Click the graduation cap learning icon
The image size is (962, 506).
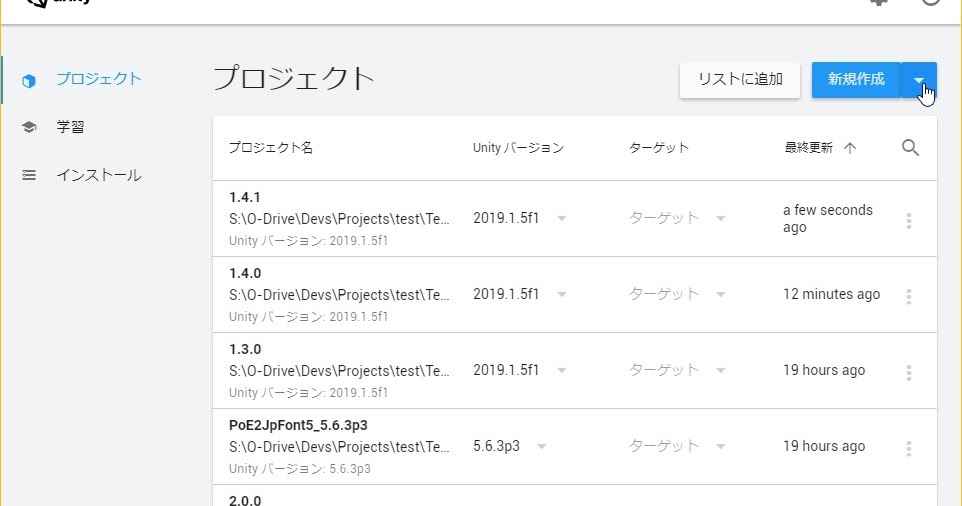tap(29, 127)
